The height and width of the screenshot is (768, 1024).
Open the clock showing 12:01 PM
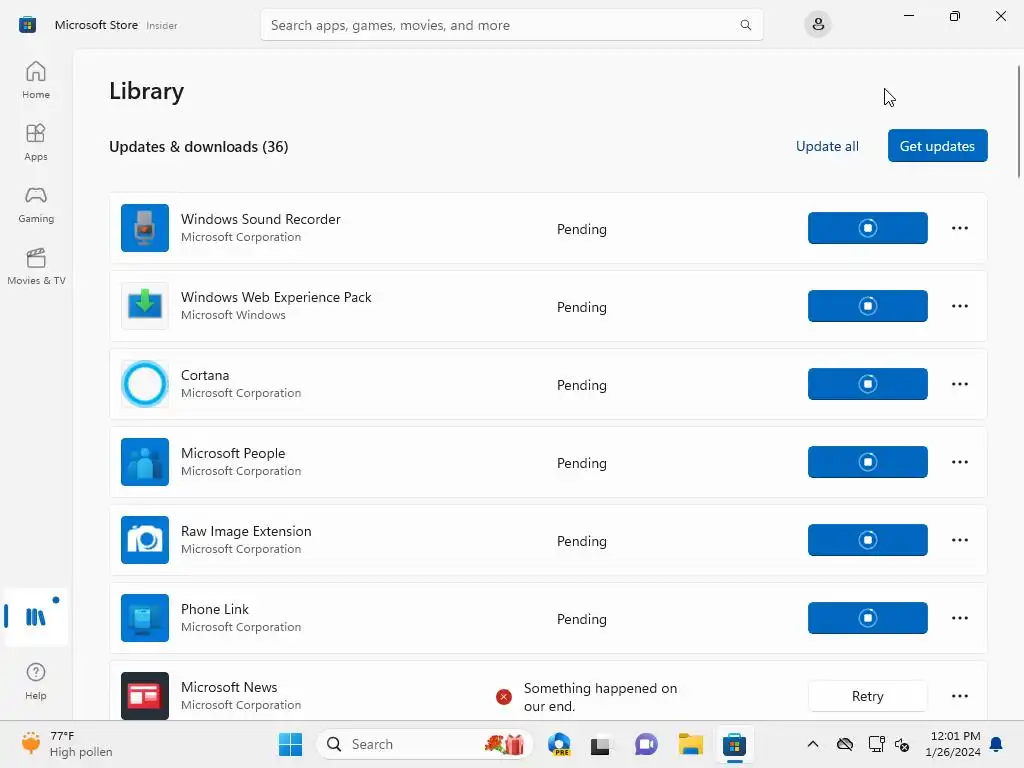click(x=953, y=744)
